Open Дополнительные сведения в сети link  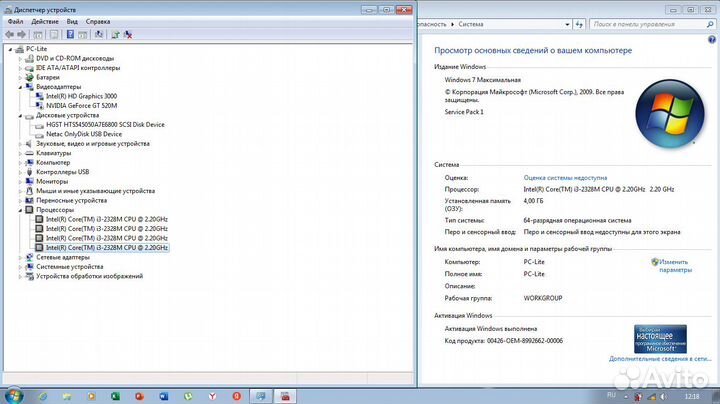(660, 359)
